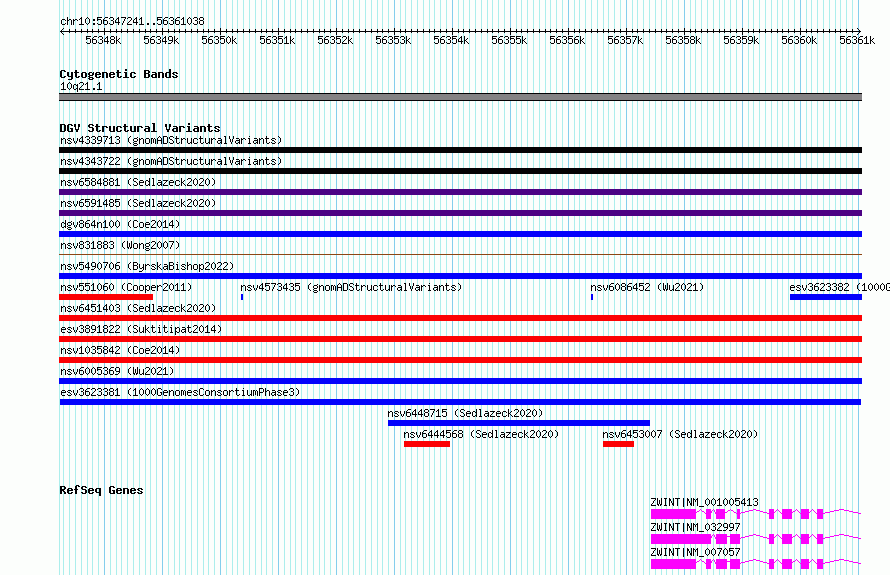Click the nsv5490706 ByrskaBishop2022 label

pos(147,266)
